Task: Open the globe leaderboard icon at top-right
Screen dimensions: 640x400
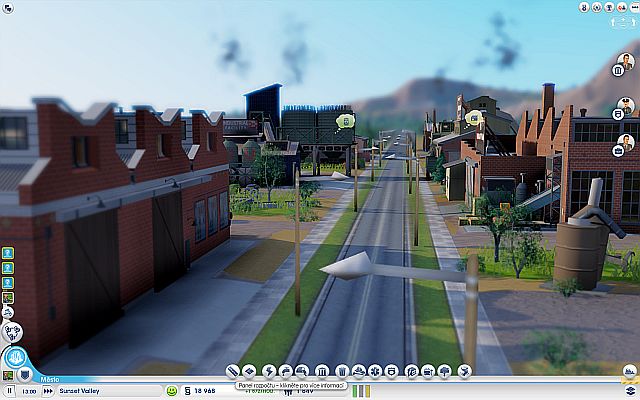Action: point(597,7)
